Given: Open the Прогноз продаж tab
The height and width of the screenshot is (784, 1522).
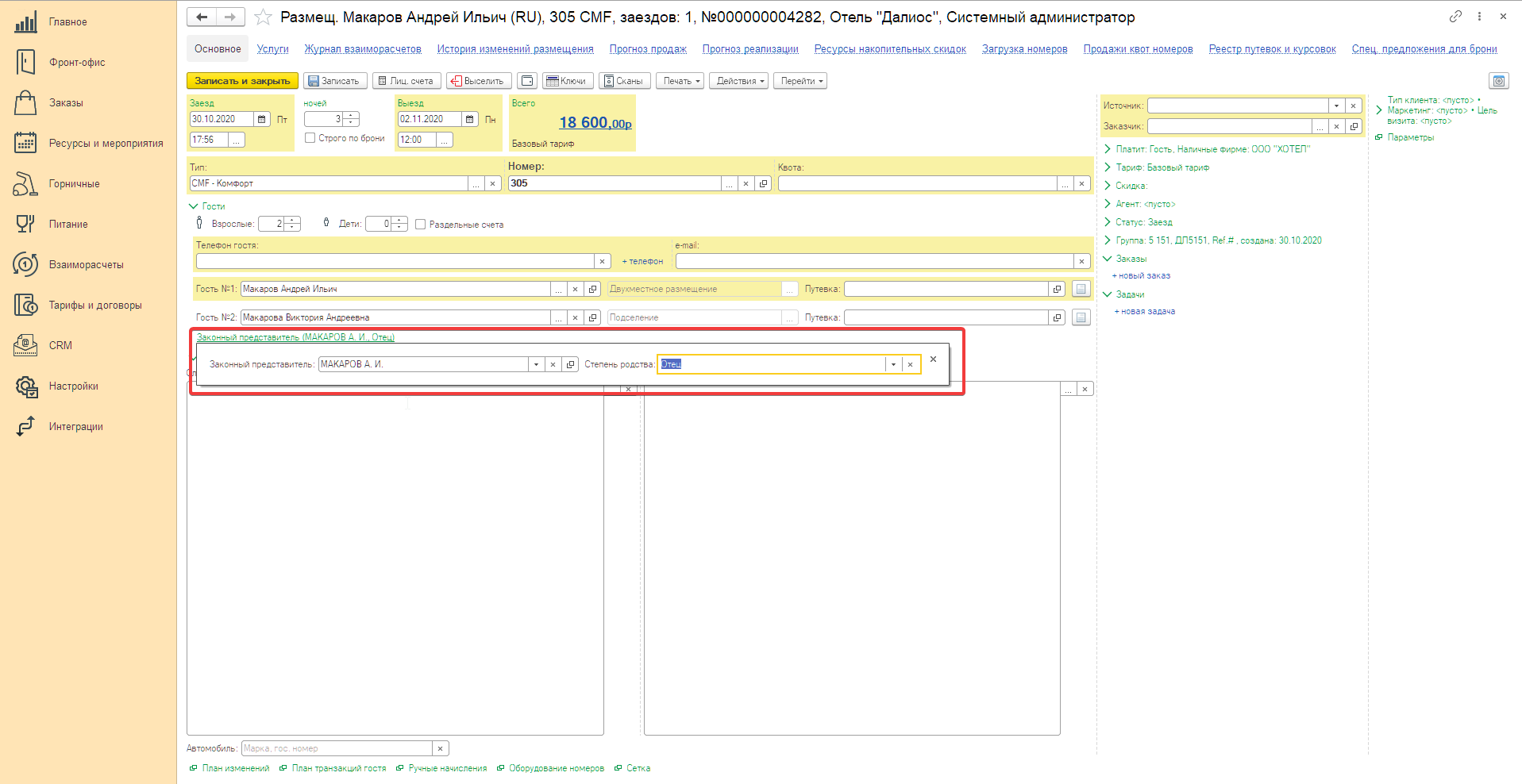Looking at the screenshot, I should 648,49.
